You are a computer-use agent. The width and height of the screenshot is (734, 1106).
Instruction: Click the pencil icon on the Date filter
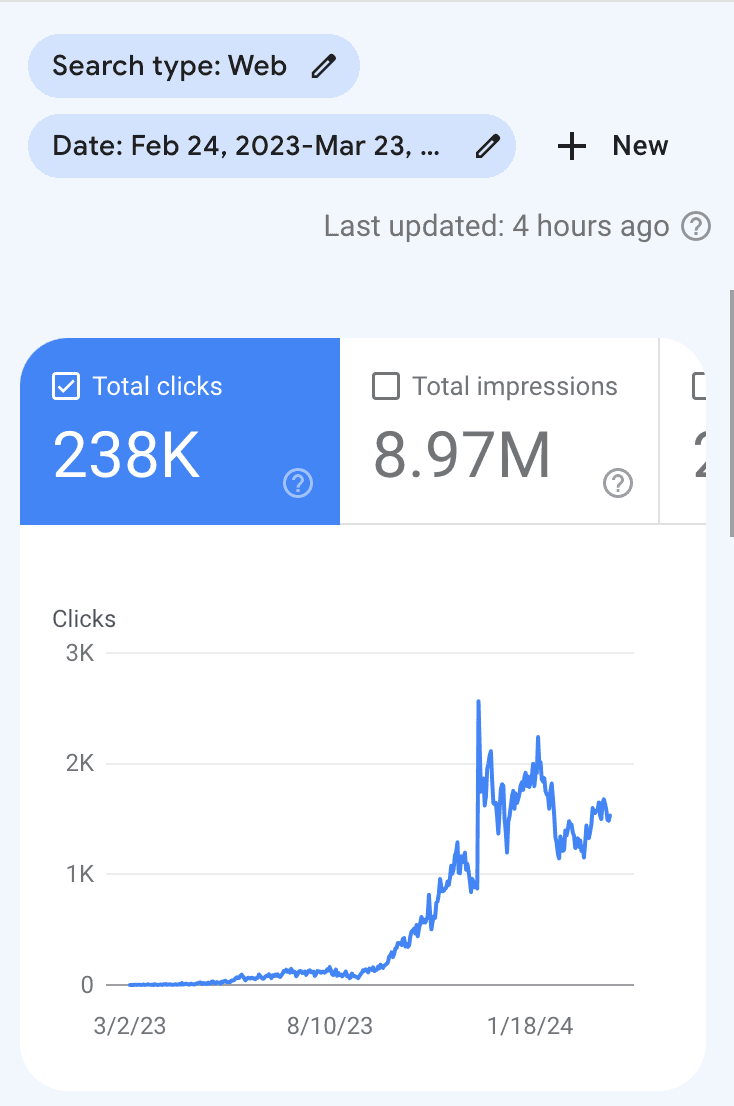[487, 146]
